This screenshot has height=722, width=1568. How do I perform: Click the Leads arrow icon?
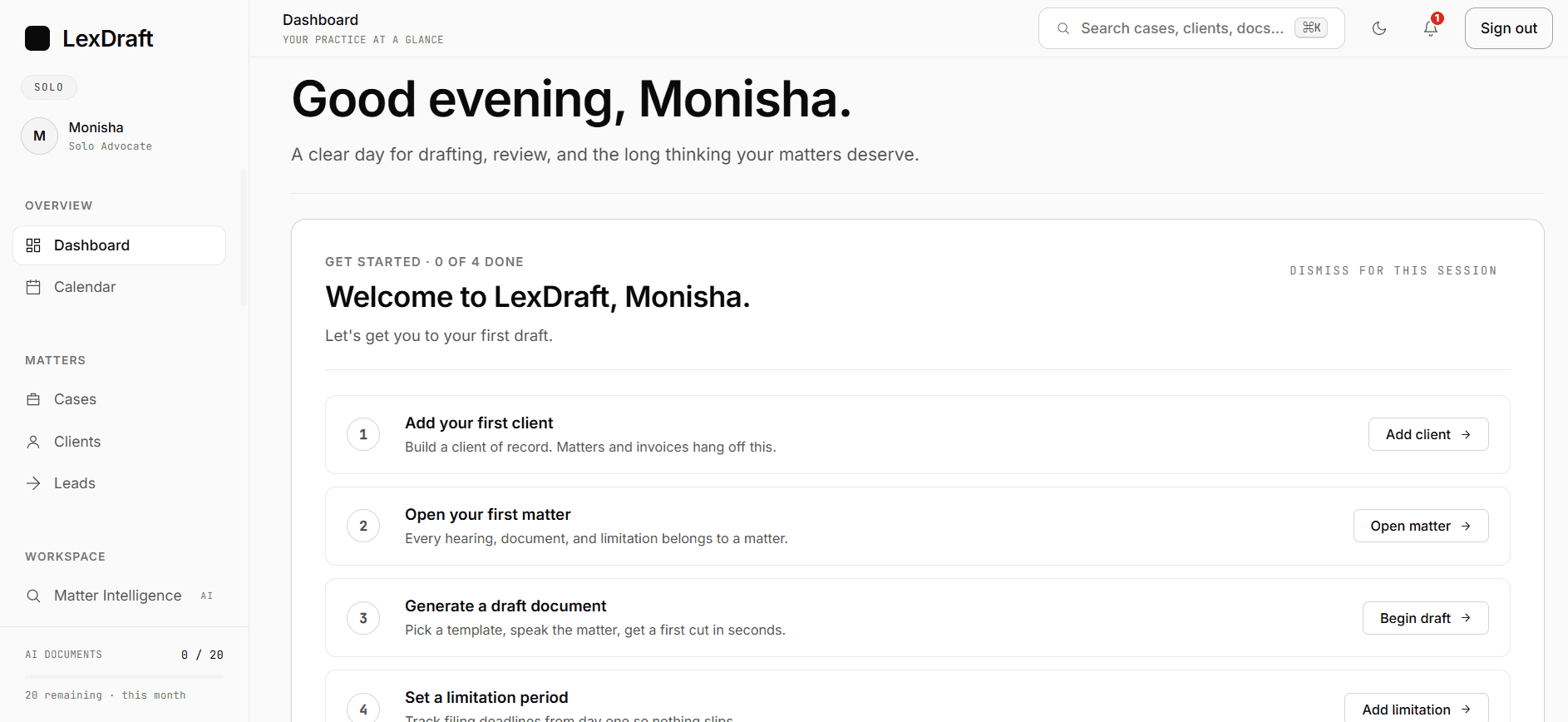click(x=33, y=483)
